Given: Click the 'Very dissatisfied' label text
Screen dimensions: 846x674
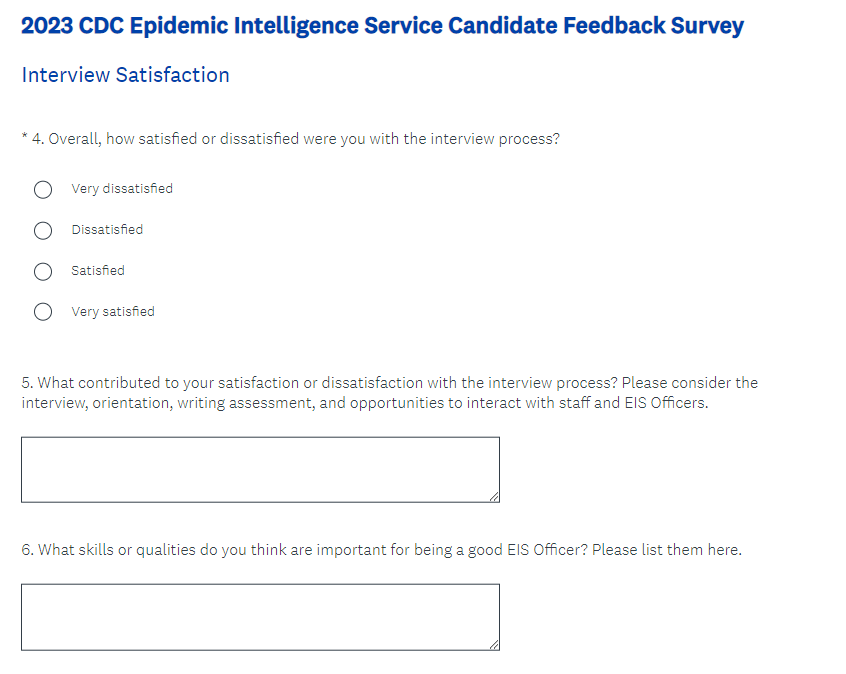Looking at the screenshot, I should point(122,189).
